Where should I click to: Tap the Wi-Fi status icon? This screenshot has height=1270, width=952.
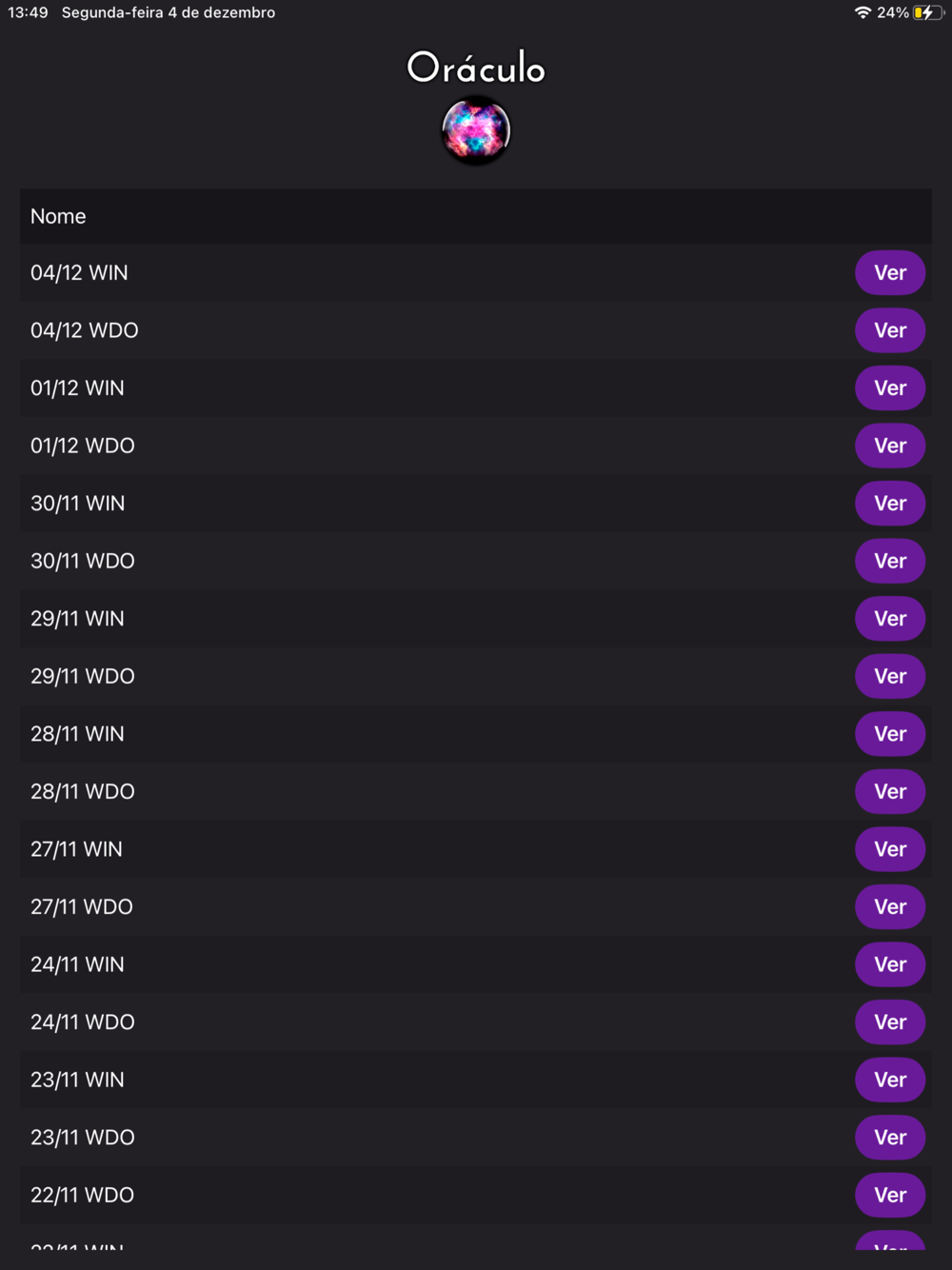click(x=863, y=12)
